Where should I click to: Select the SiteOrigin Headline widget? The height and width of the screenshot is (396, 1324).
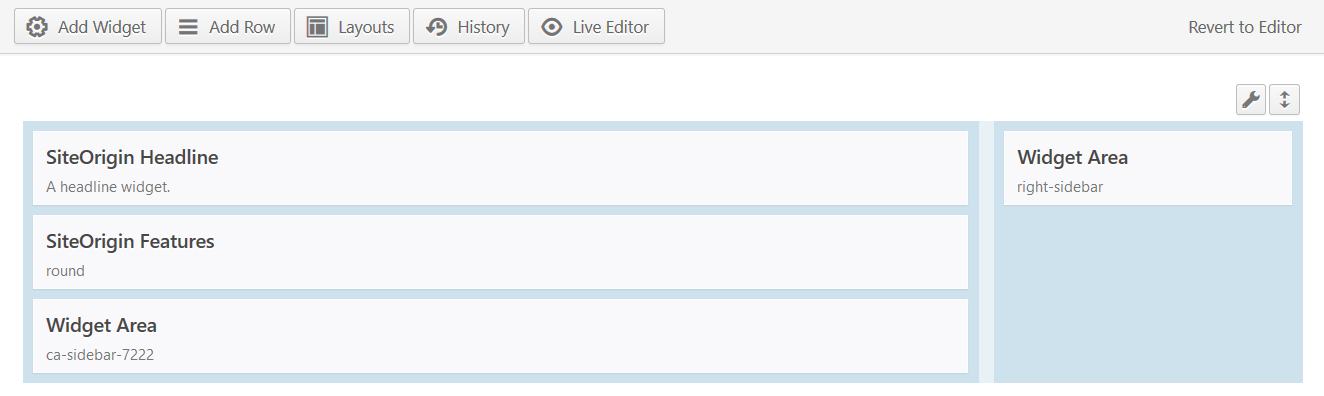500,168
